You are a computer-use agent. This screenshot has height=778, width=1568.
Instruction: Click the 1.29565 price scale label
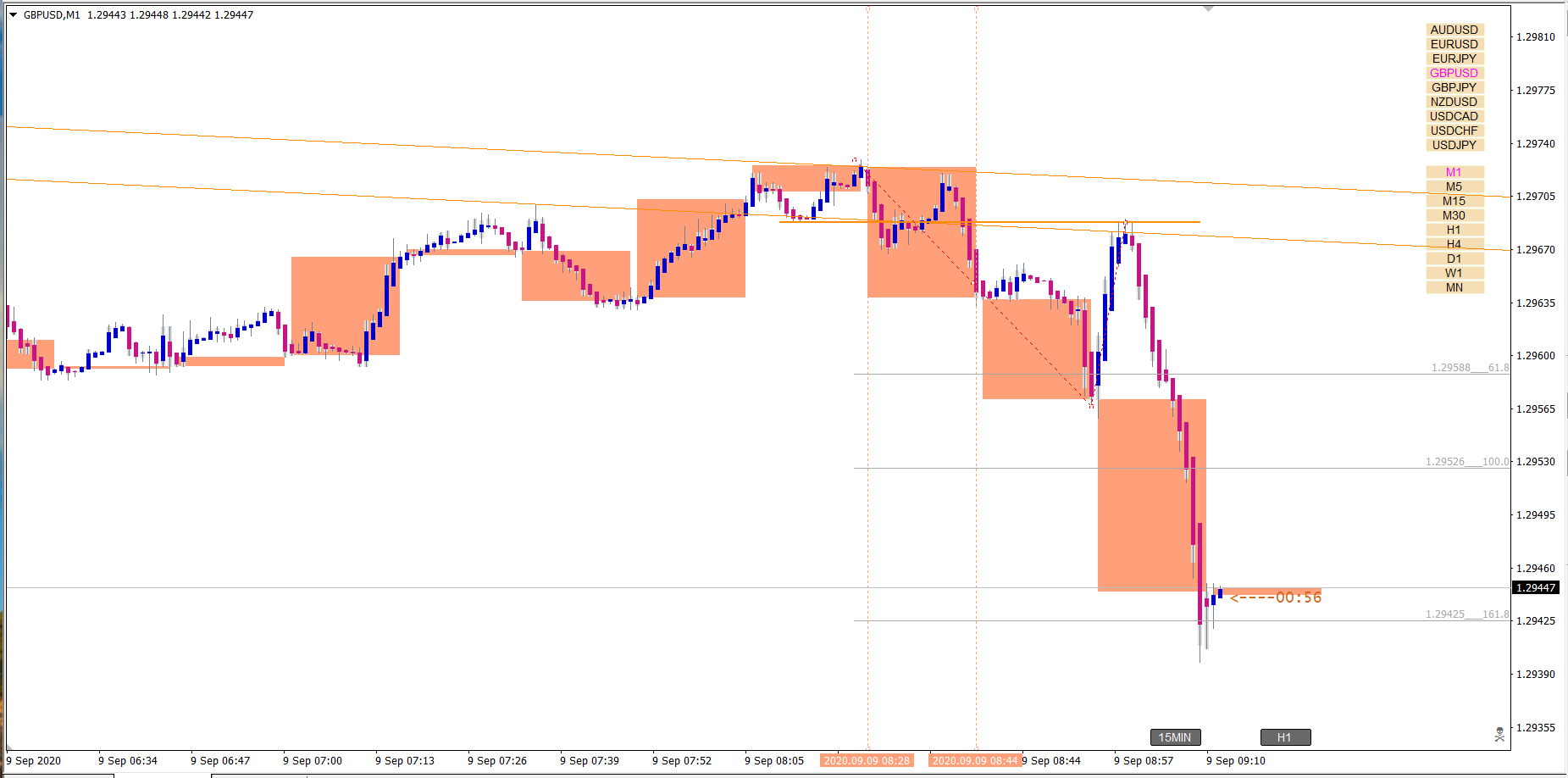point(1536,409)
